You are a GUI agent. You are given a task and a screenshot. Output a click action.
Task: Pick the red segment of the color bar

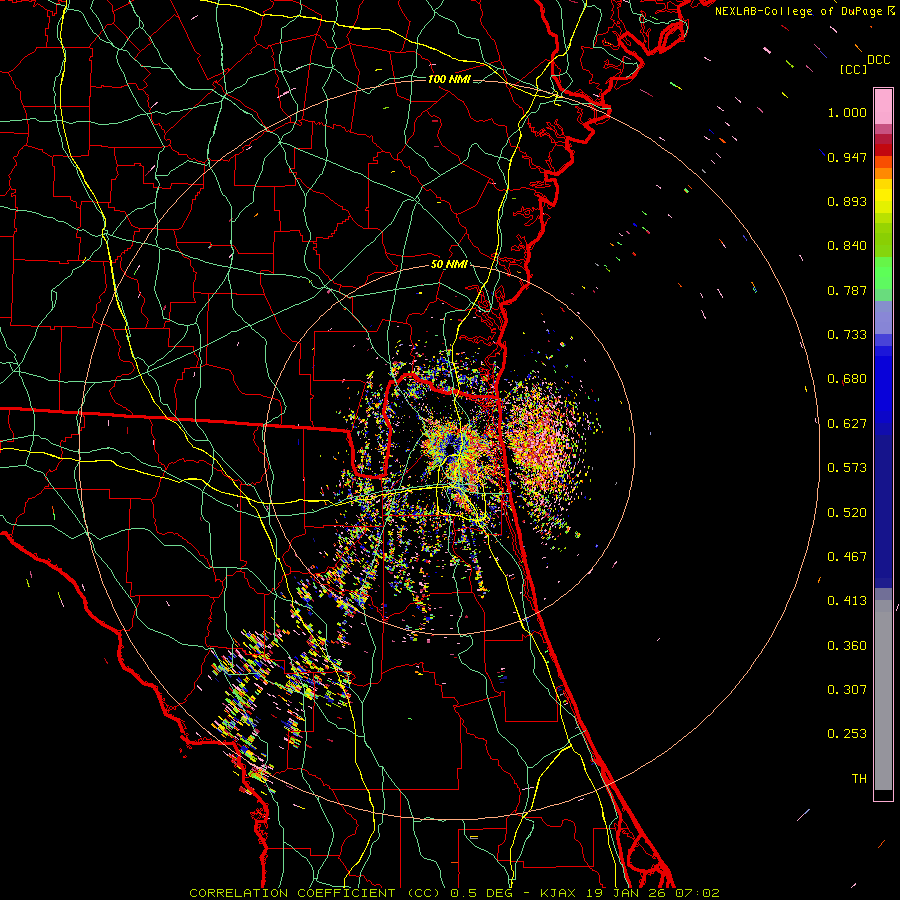(883, 149)
